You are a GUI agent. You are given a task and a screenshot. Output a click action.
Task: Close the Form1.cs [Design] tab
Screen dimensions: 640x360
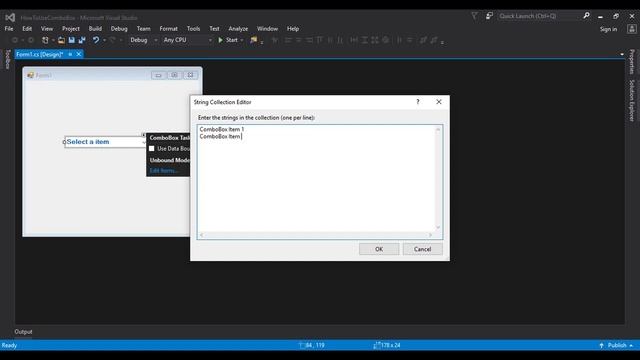(79, 54)
